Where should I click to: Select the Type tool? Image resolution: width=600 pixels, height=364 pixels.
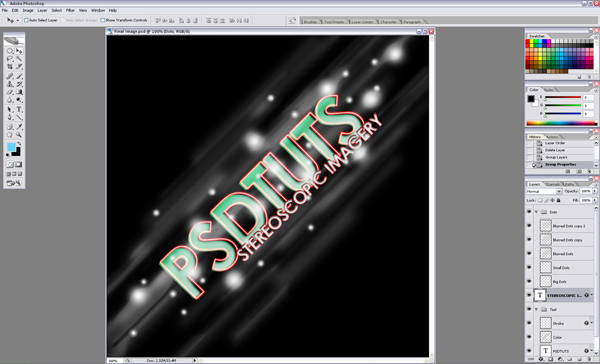coord(19,110)
